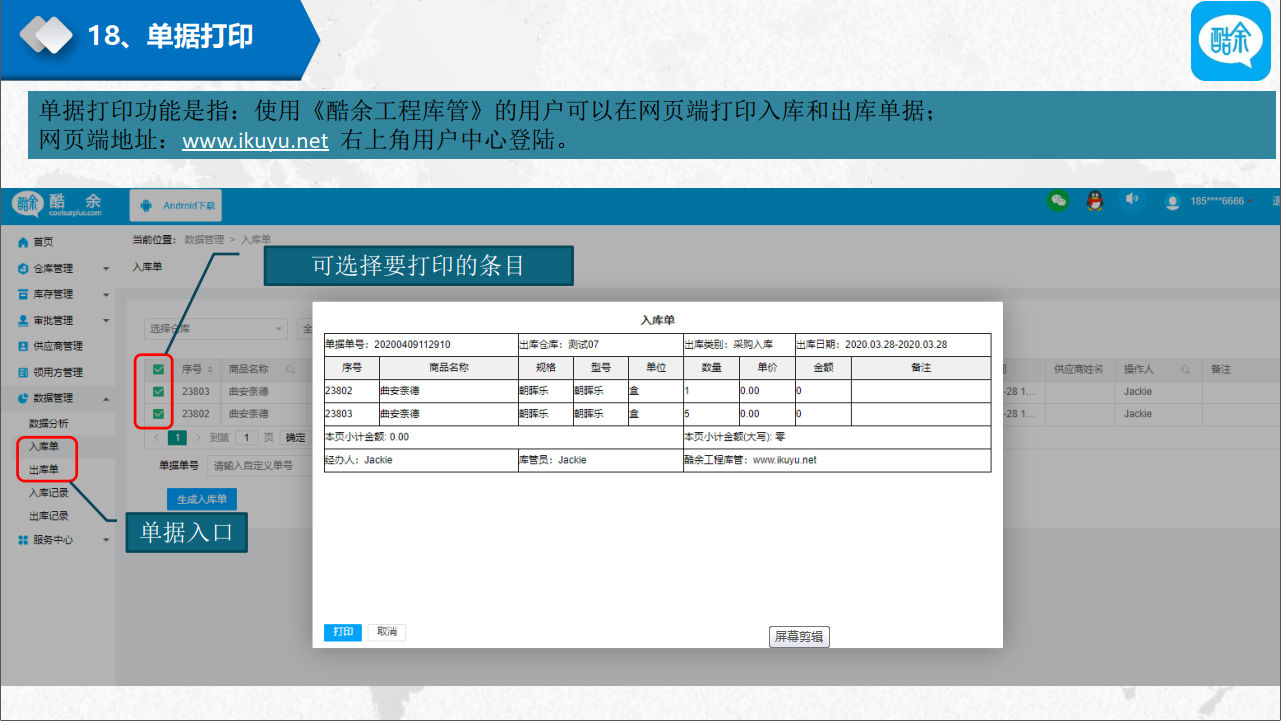Click 供应商姓名 column header in background table
The width and height of the screenshot is (1281, 721).
[x=1079, y=369]
